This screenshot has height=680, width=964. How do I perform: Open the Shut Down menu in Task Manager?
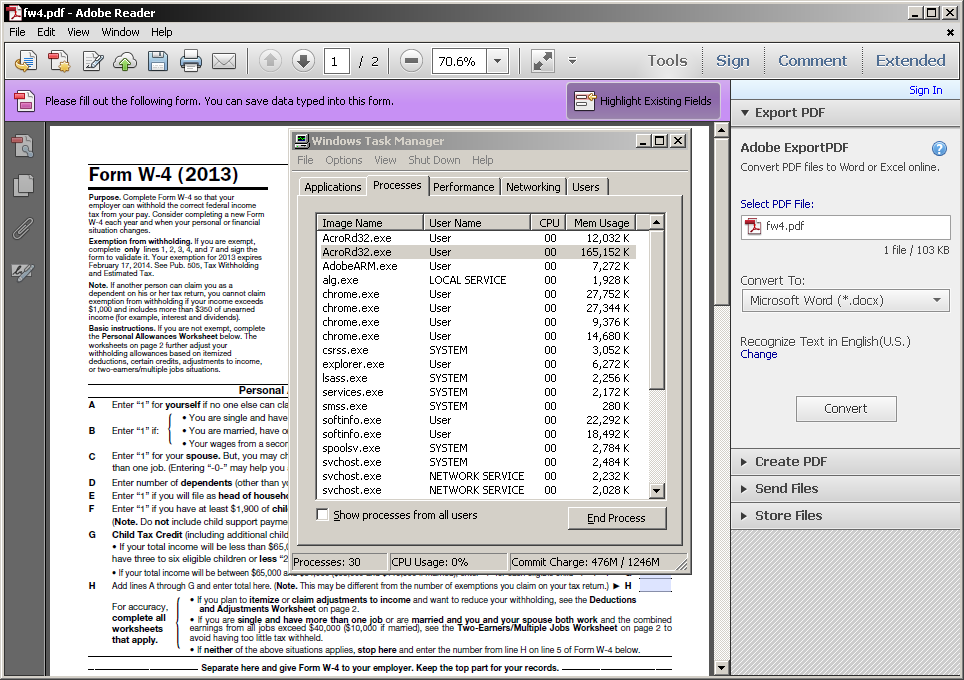pos(434,160)
